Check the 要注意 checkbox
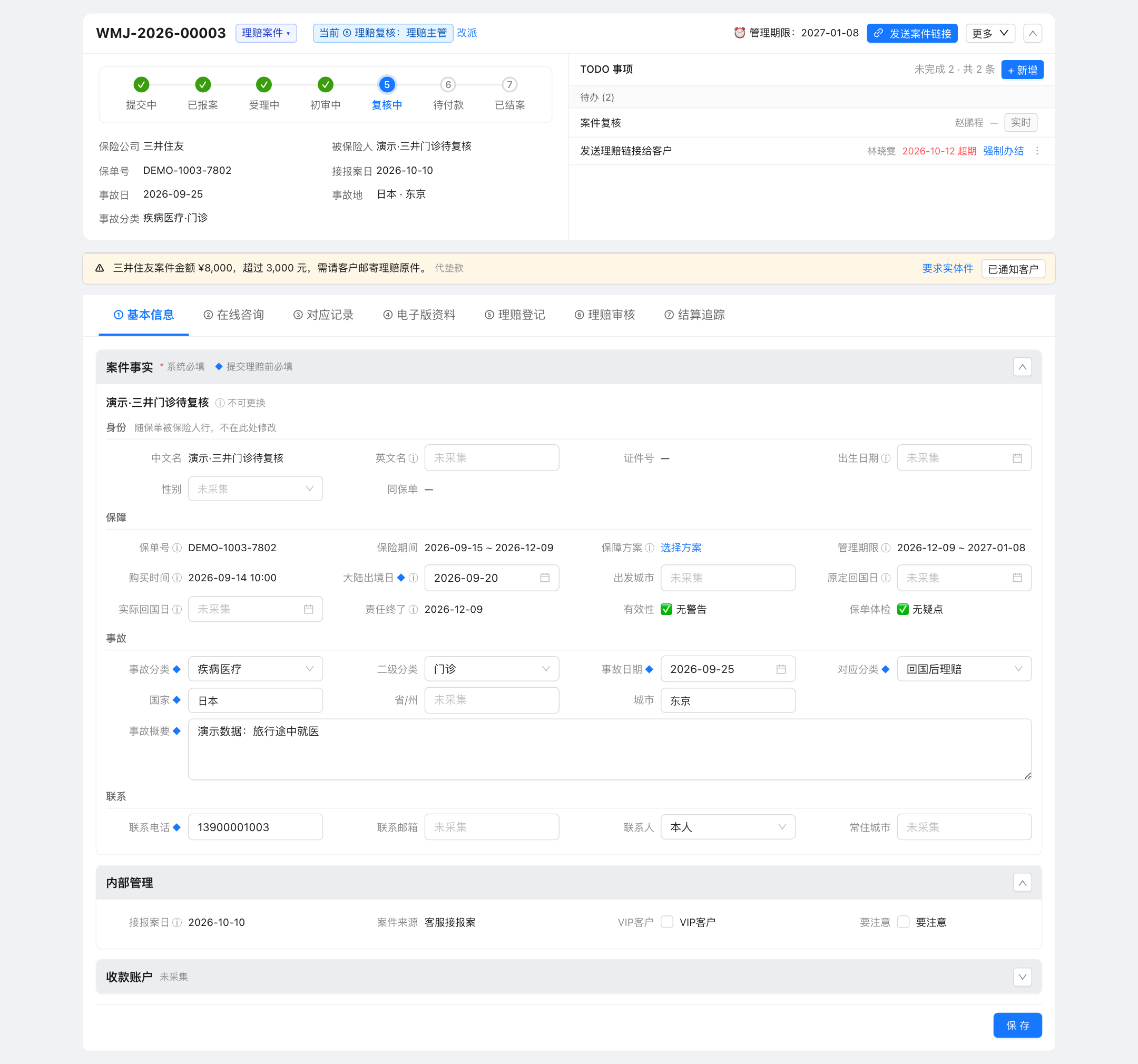The image size is (1138, 1064). click(x=902, y=922)
